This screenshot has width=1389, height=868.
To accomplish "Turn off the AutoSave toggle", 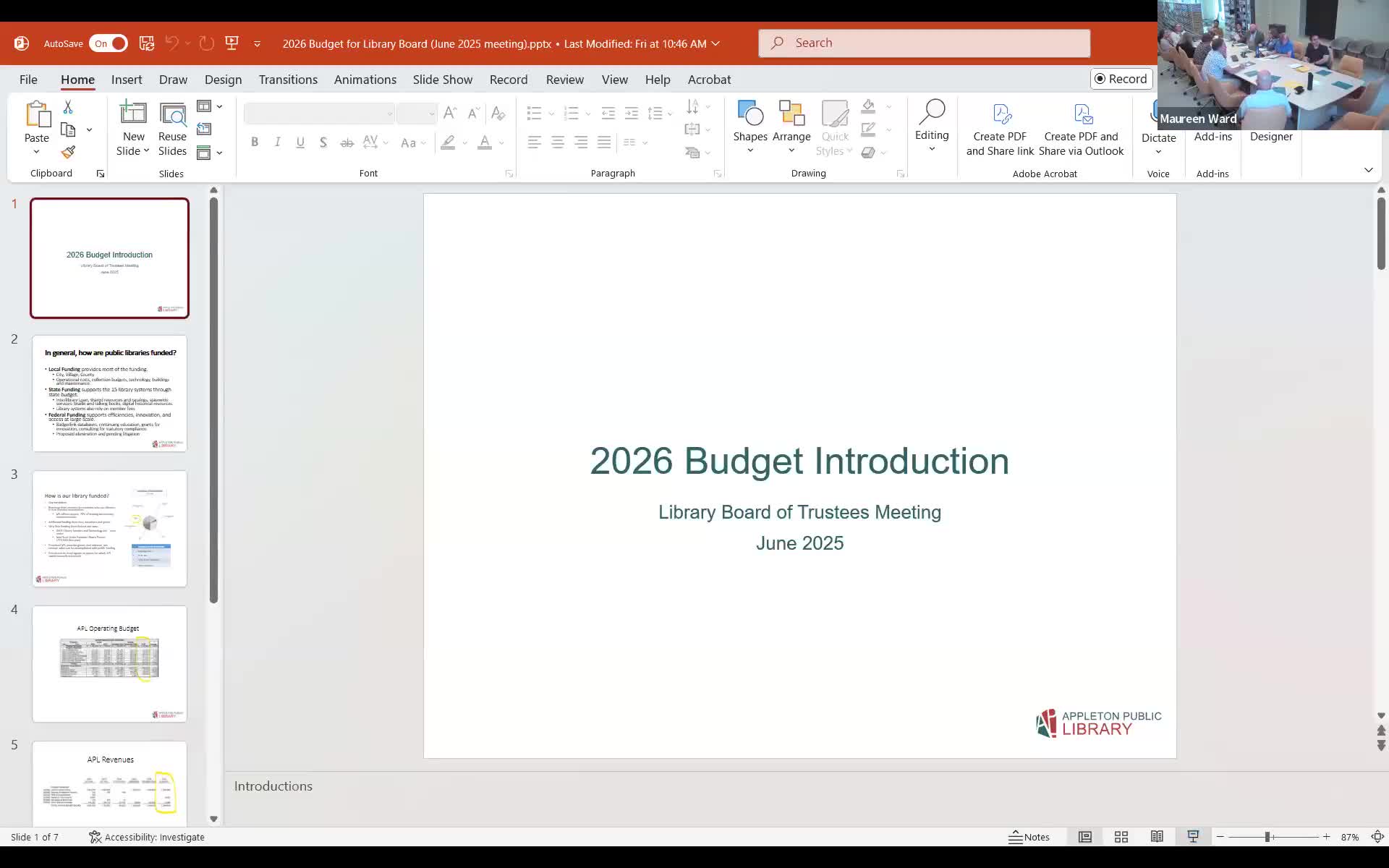I will click(109, 43).
